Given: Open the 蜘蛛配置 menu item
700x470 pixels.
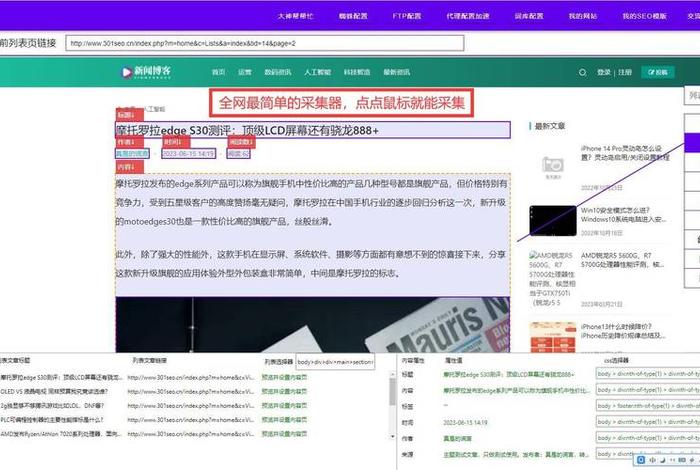Looking at the screenshot, I should click(353, 16).
